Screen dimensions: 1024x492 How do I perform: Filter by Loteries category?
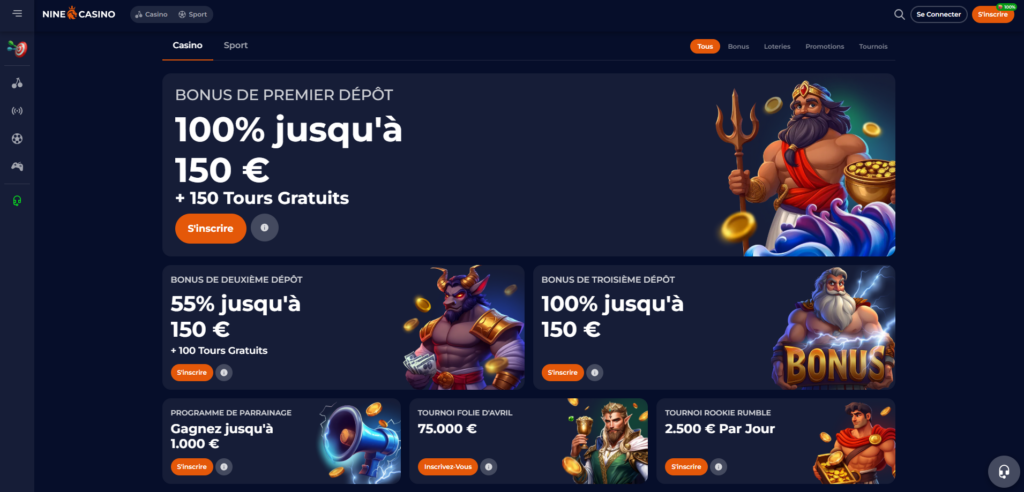click(777, 46)
